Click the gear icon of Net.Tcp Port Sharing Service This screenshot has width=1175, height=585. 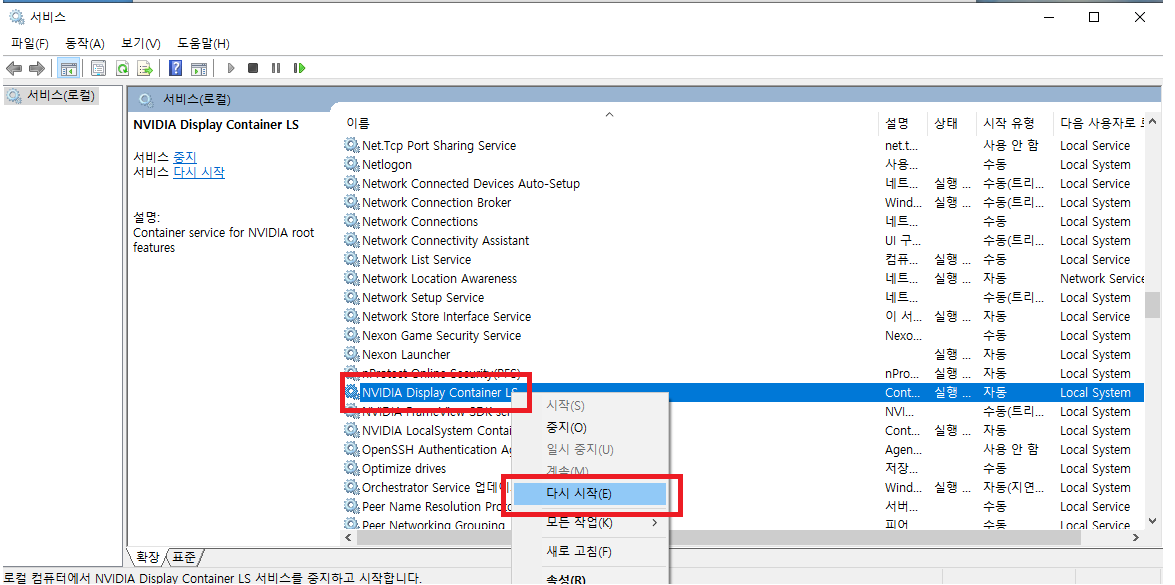[x=351, y=146]
